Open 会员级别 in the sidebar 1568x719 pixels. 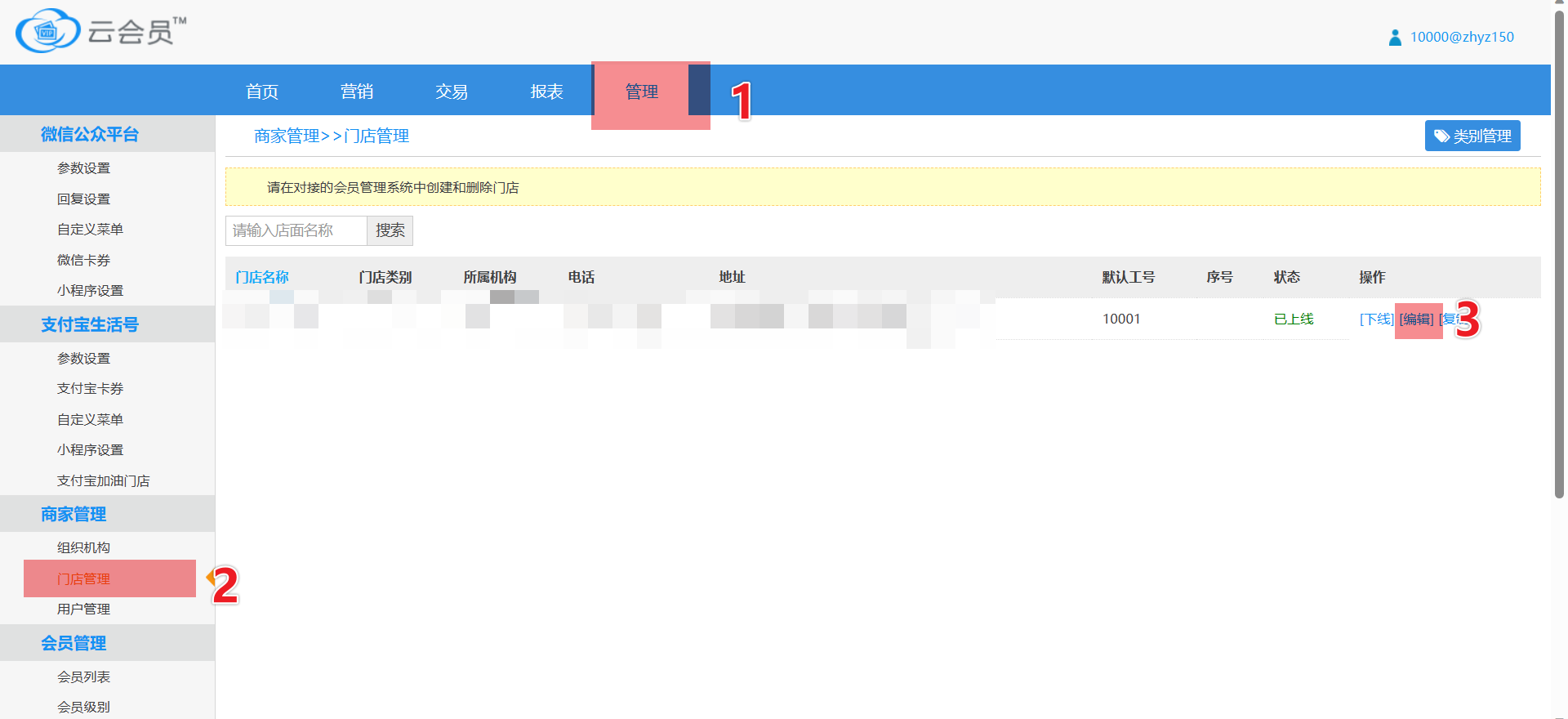[83, 707]
